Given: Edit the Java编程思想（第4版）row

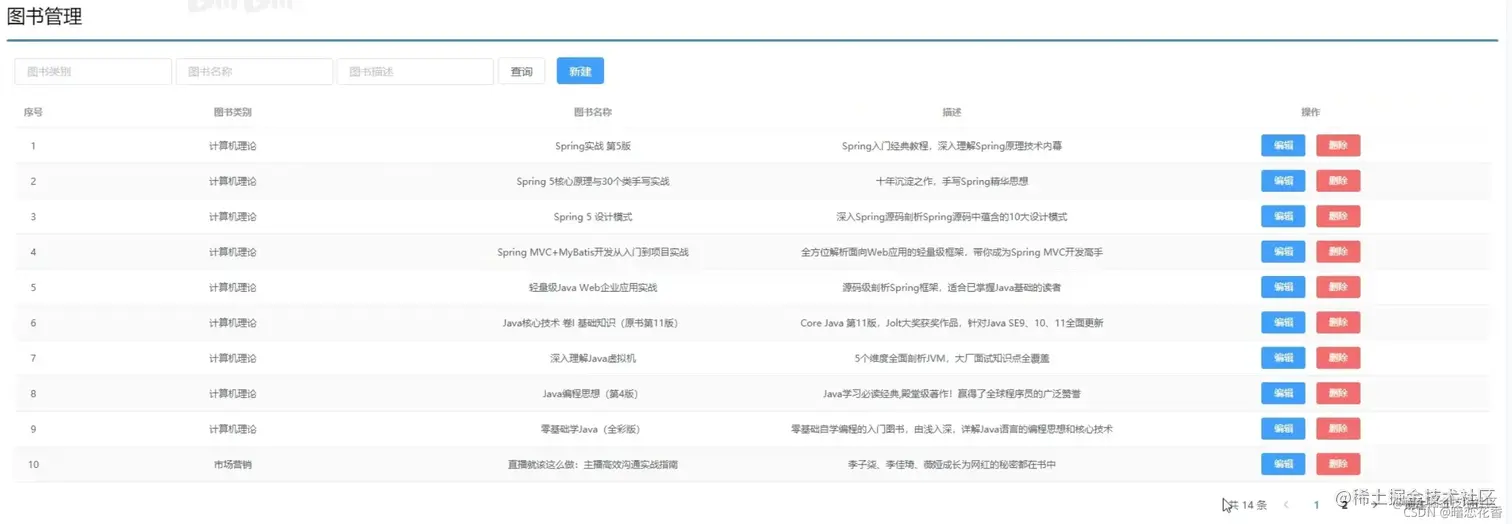Looking at the screenshot, I should [1283, 393].
